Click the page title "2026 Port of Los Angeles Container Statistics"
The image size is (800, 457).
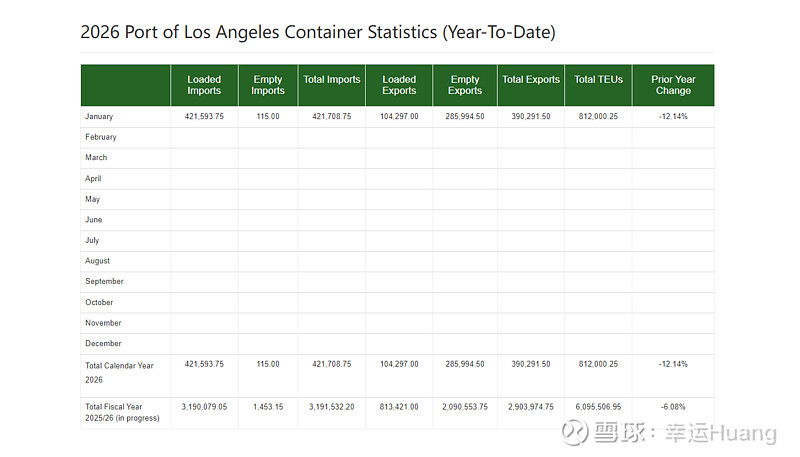point(317,32)
